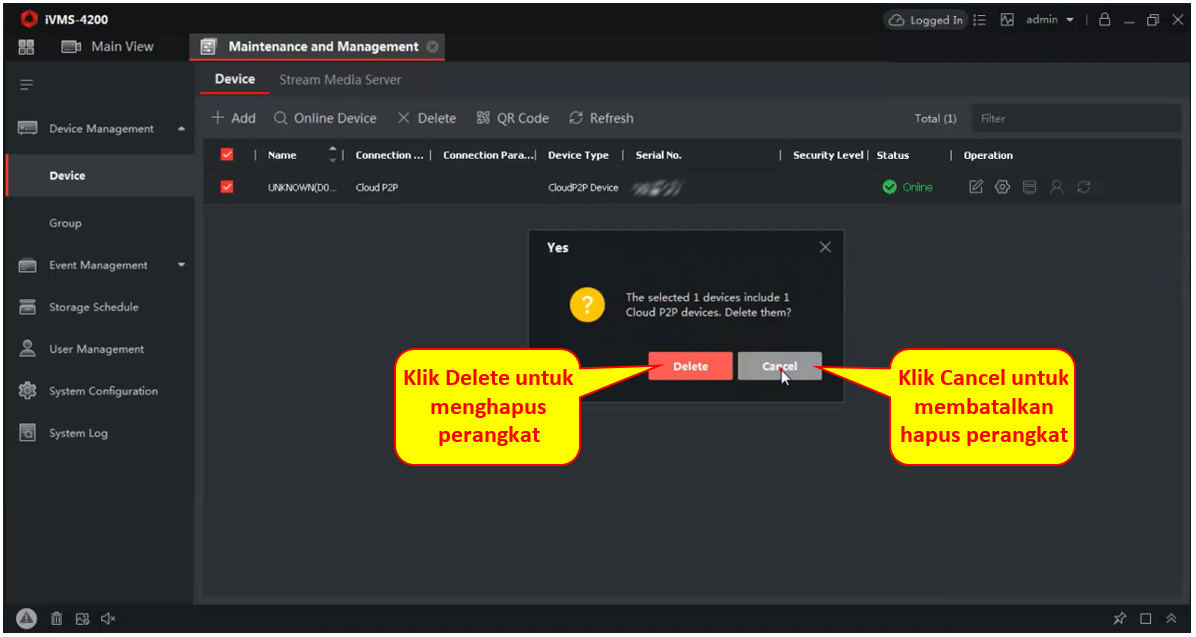The image size is (1196, 637).
Task: Click the Filter input field
Action: (x=1075, y=118)
